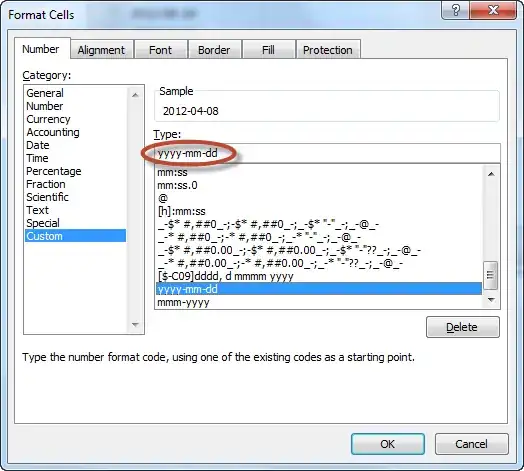Select the mm:ss.0 format code
The width and height of the screenshot is (524, 471).
319,185
